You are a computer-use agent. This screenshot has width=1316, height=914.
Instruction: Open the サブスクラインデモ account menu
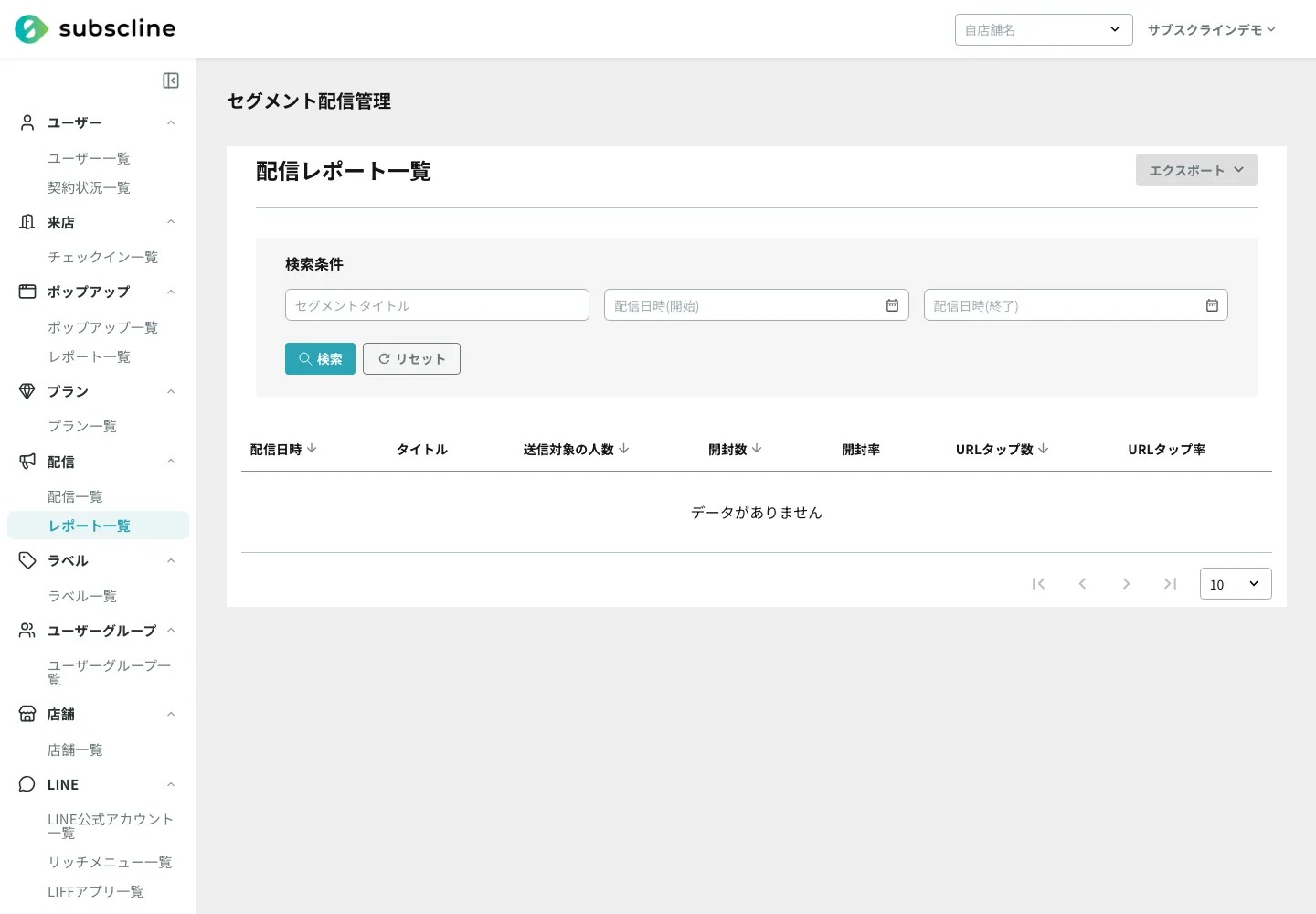[x=1212, y=29]
